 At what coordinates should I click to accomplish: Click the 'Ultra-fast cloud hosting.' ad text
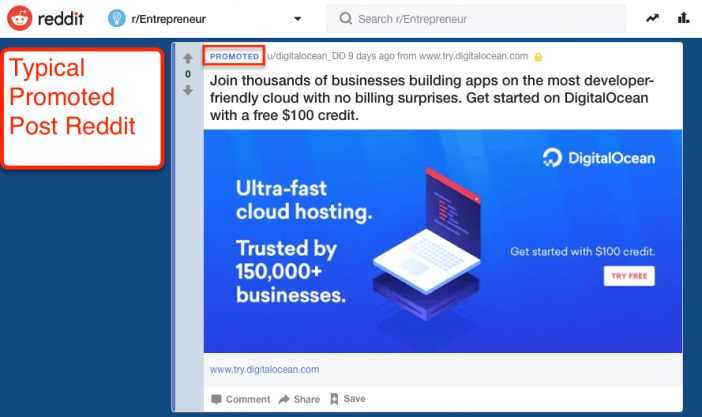[304, 200]
